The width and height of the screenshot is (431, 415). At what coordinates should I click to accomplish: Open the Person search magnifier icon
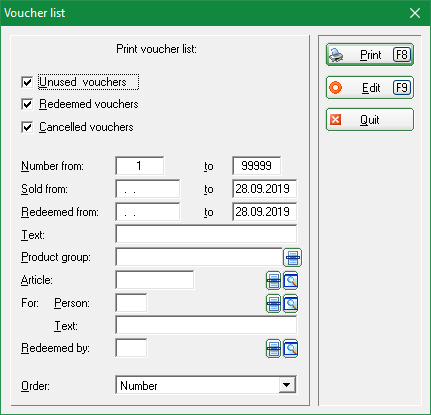tap(291, 304)
